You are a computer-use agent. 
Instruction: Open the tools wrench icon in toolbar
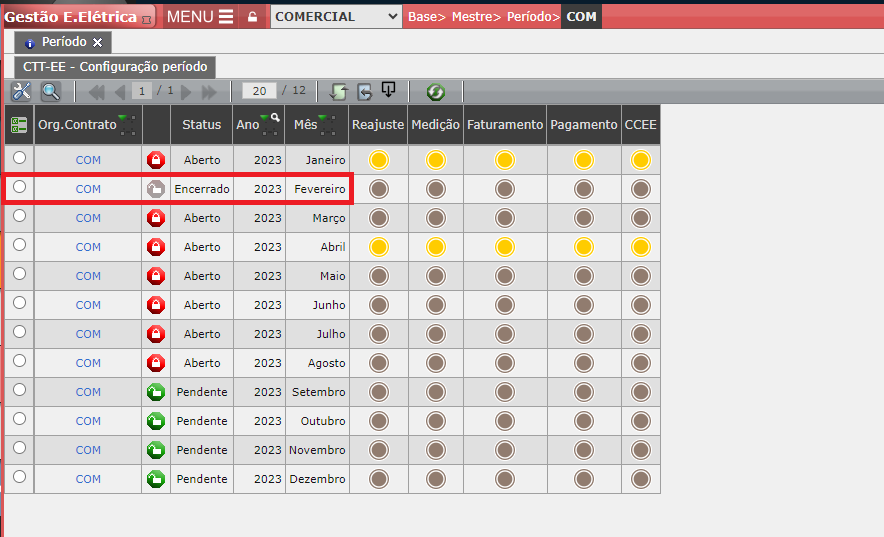[21, 92]
